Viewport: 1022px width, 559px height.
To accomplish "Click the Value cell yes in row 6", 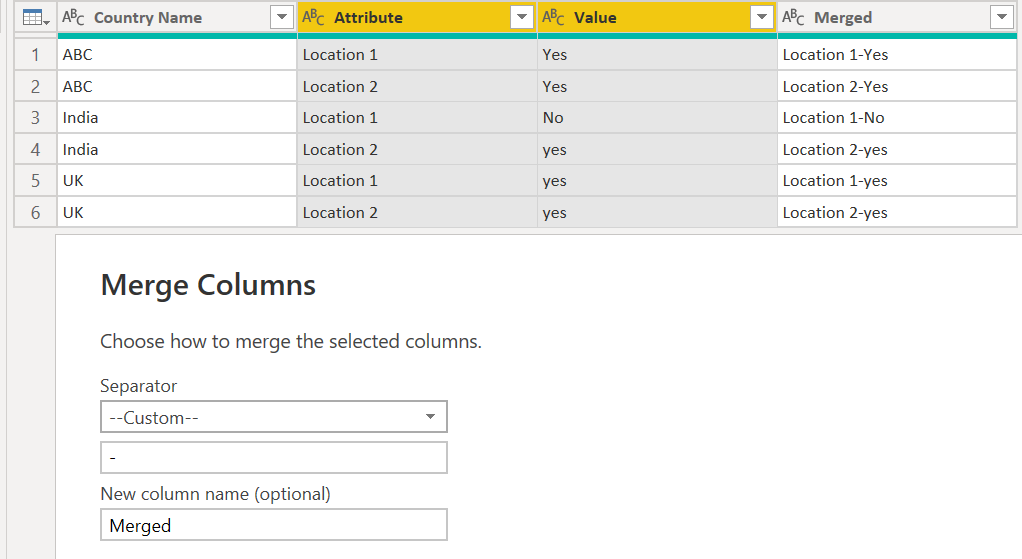I will pyautogui.click(x=657, y=212).
